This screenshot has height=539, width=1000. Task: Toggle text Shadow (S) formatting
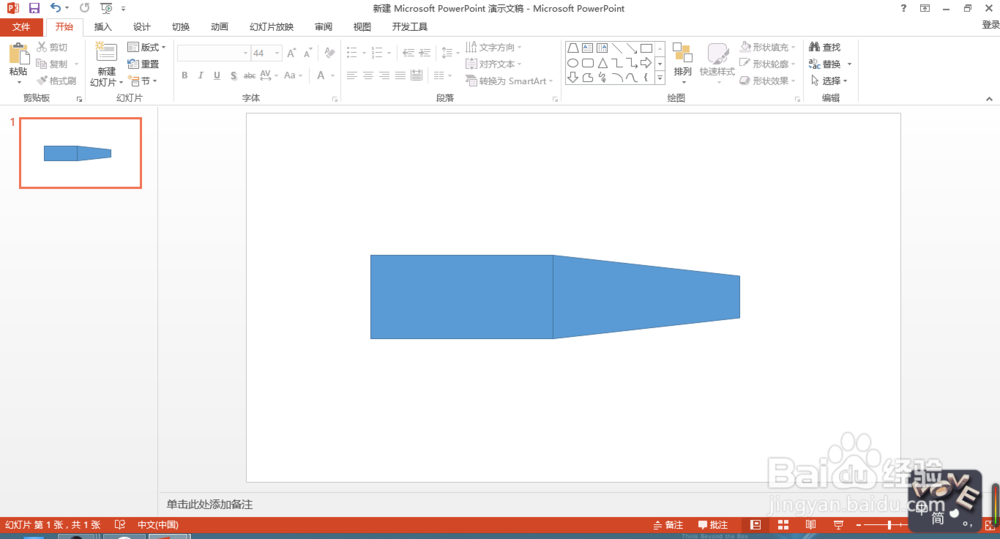tap(233, 75)
